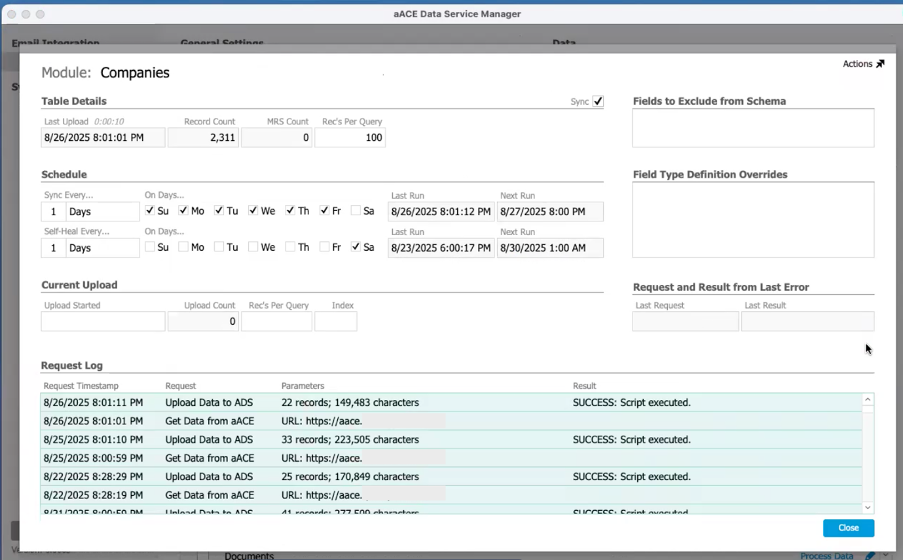The width and height of the screenshot is (904, 560).
Task: Click the Sync Every interval number field
Action: click(x=53, y=212)
